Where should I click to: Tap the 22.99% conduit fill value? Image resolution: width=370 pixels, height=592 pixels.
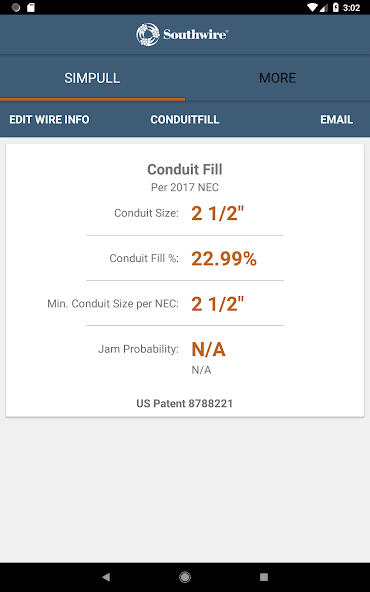click(224, 259)
